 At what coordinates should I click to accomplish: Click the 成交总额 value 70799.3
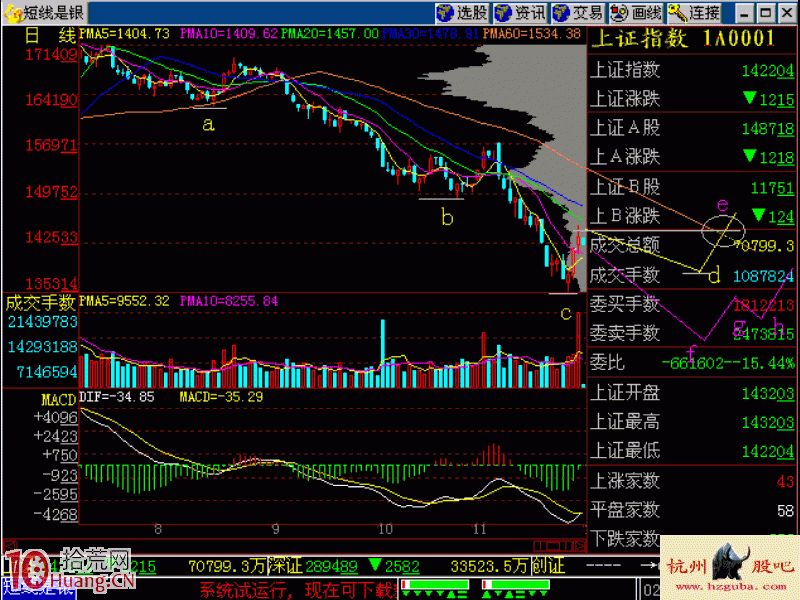click(764, 246)
